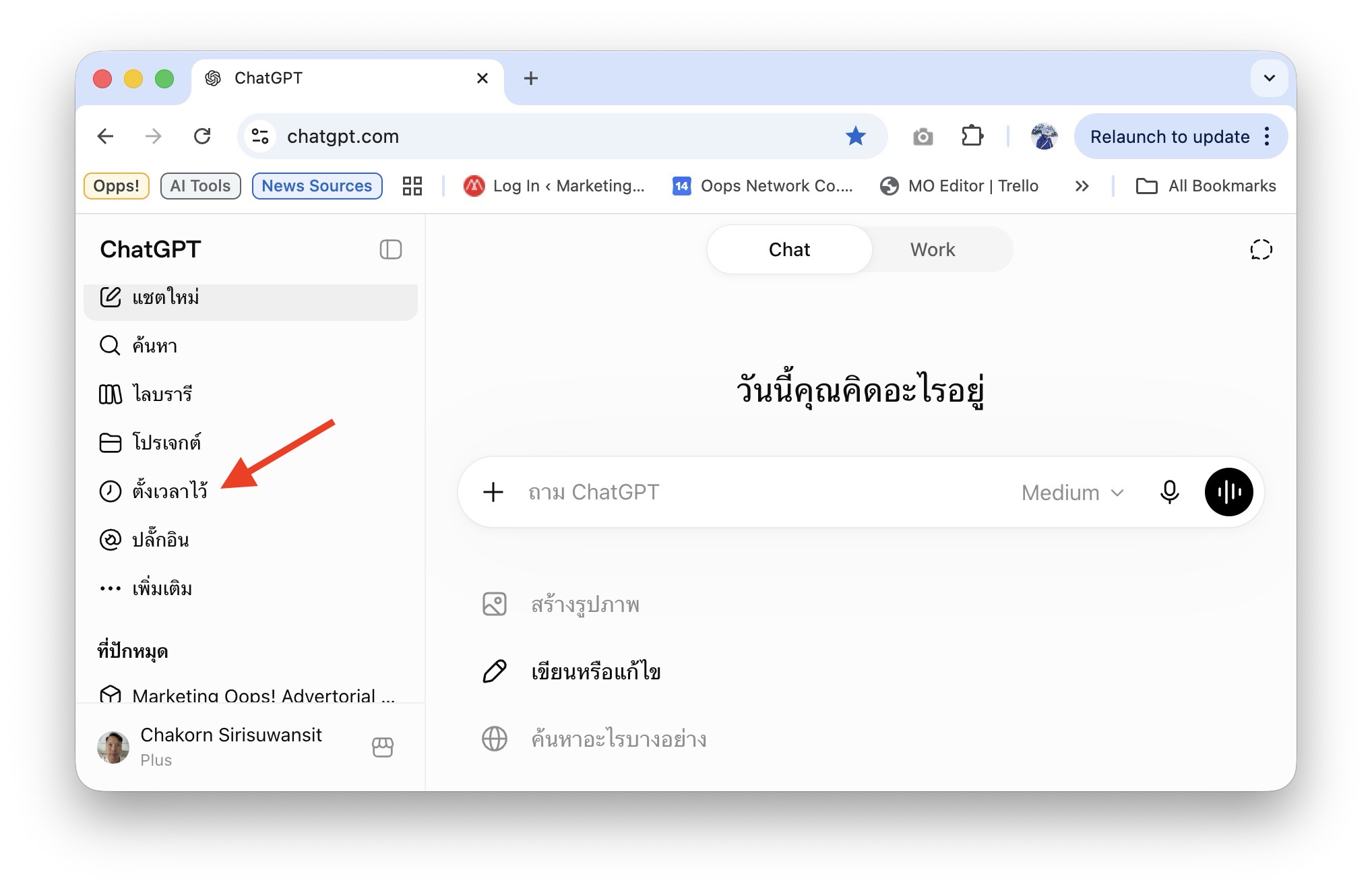Open the Chrome extensions puzzle icon
1372x891 pixels.
972,136
